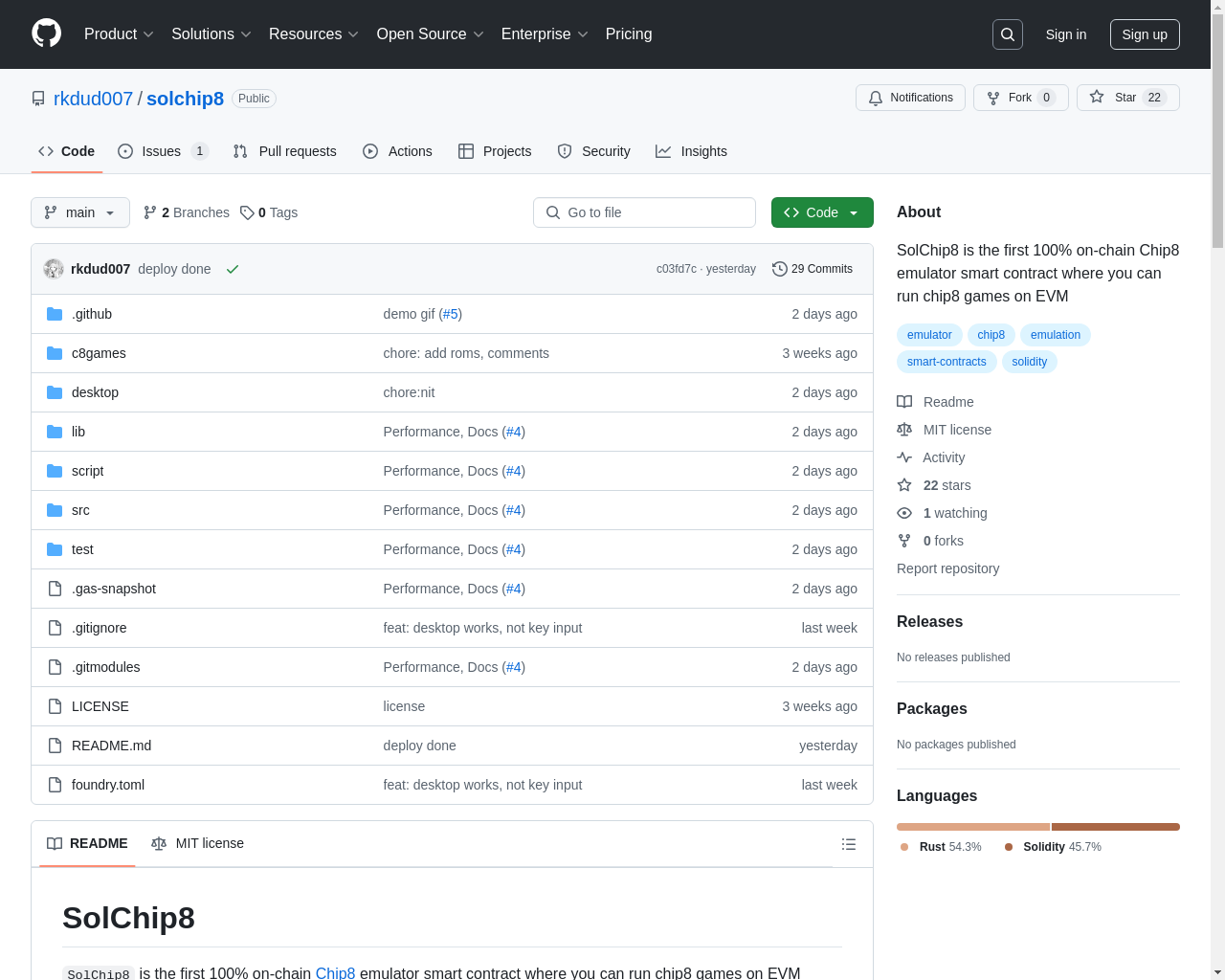The width and height of the screenshot is (1225, 980).
Task: Click the foundry.toml file icon
Action: pyautogui.click(x=55, y=785)
